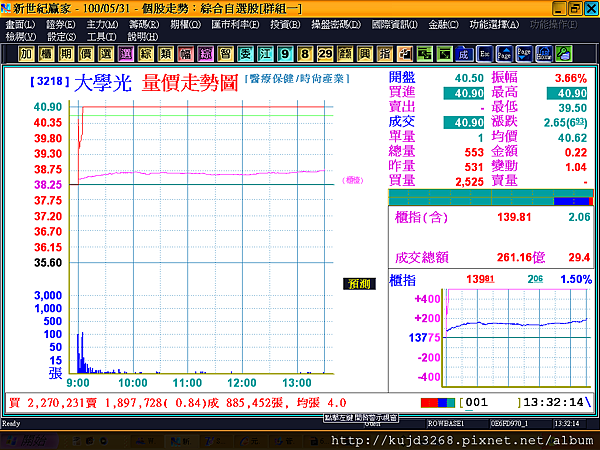Click the Page Down toolbar button
The image size is (600, 450).
[524, 54]
